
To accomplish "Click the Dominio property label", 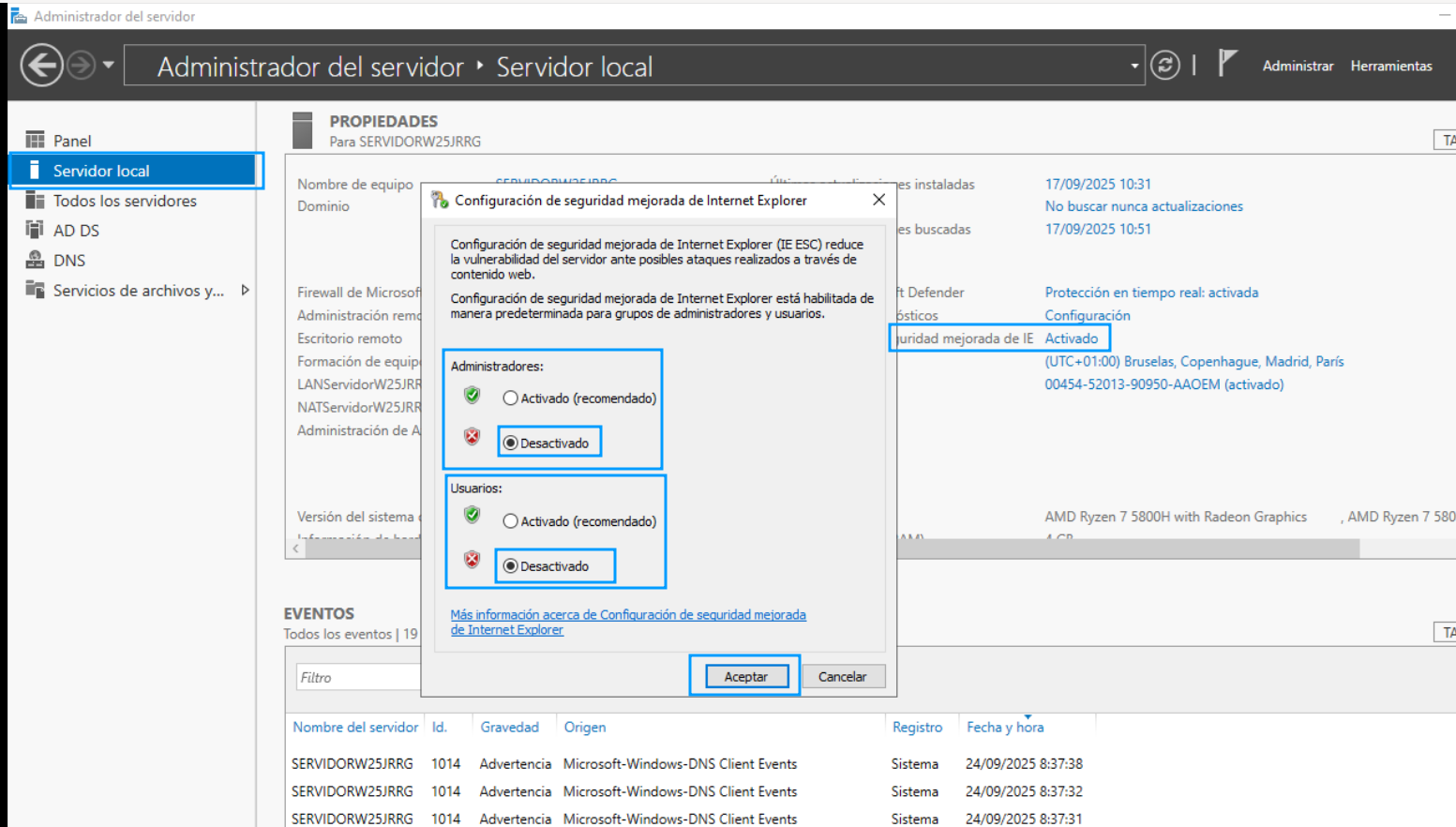I will click(x=323, y=206).
